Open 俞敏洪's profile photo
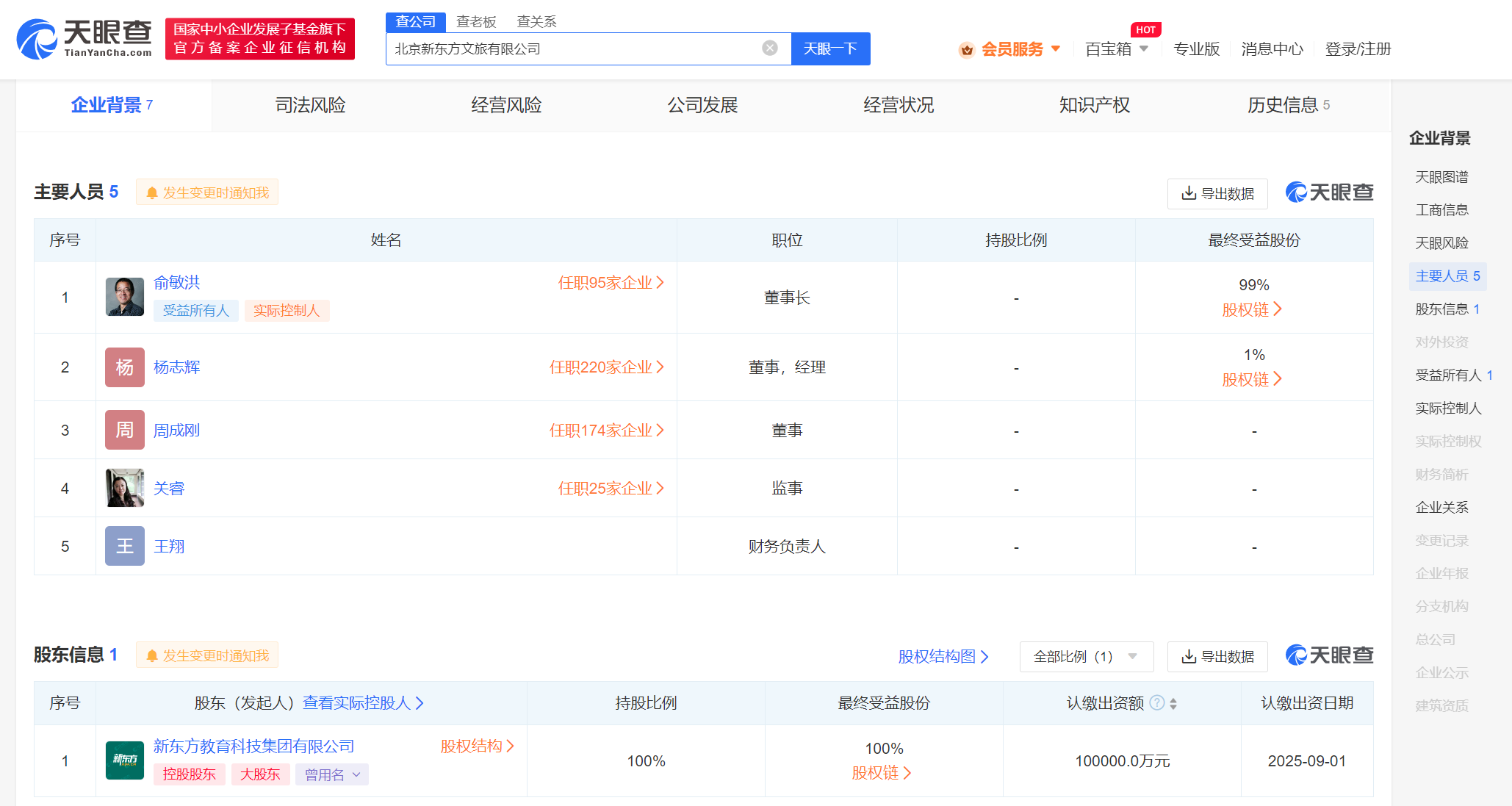 tap(125, 297)
